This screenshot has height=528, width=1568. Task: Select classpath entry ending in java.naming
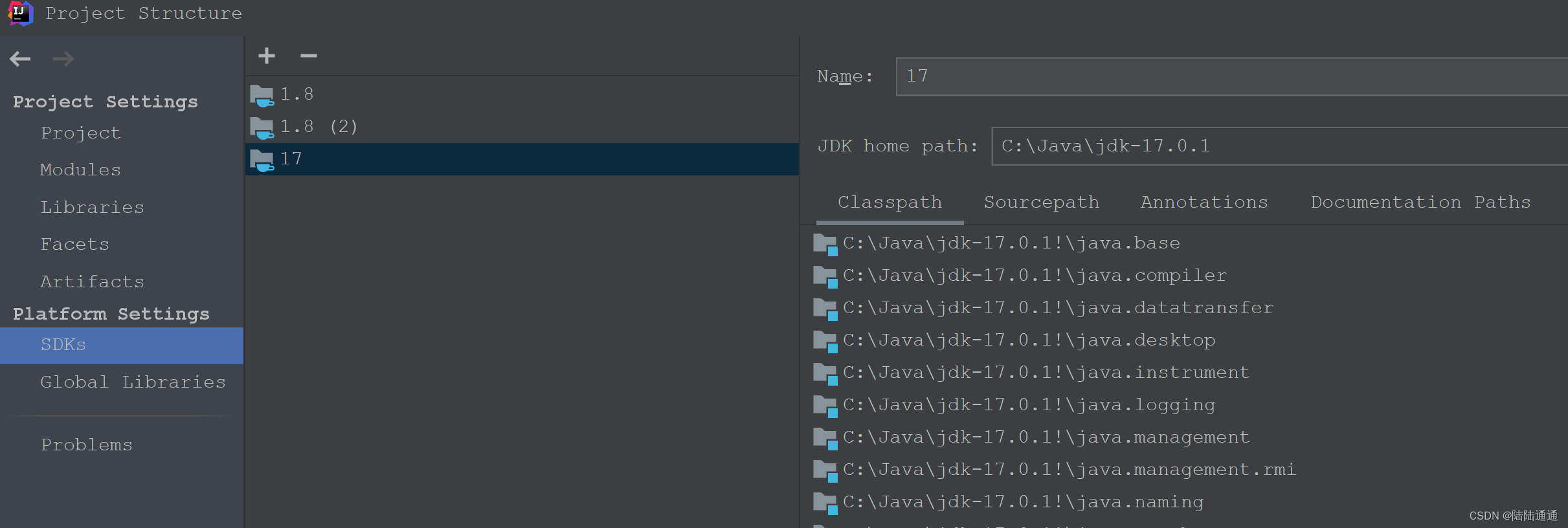[1024, 502]
